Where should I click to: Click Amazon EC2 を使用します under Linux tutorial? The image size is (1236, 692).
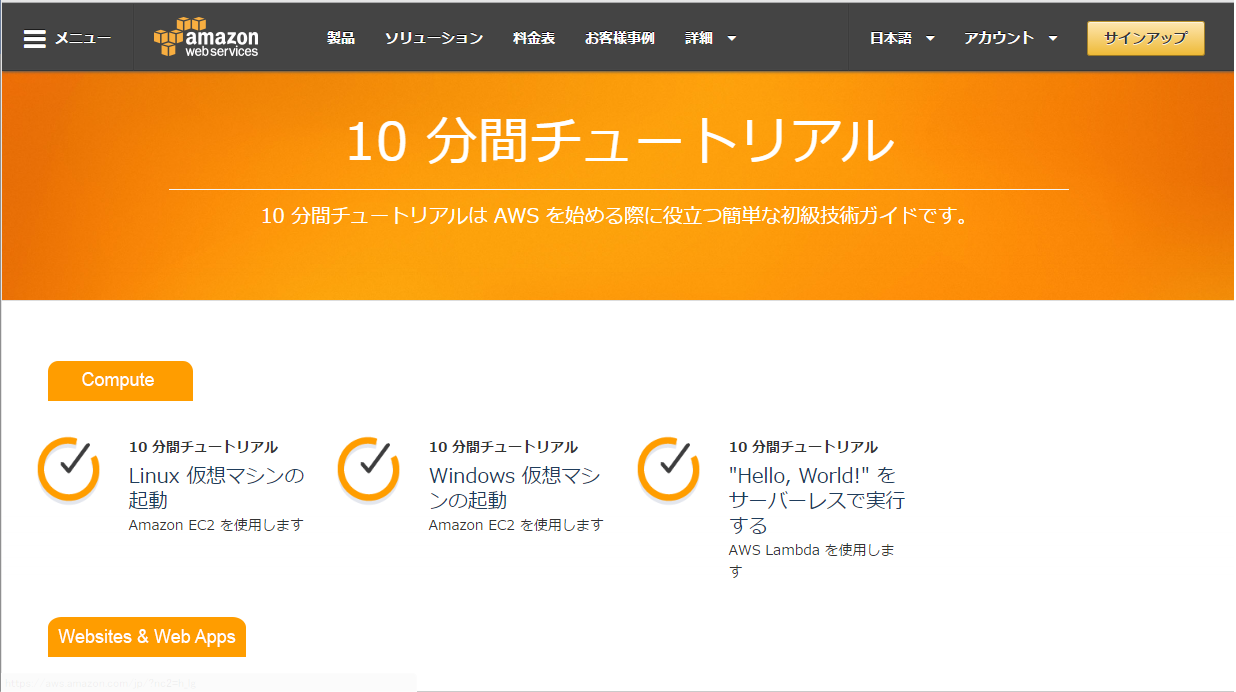[x=216, y=525]
